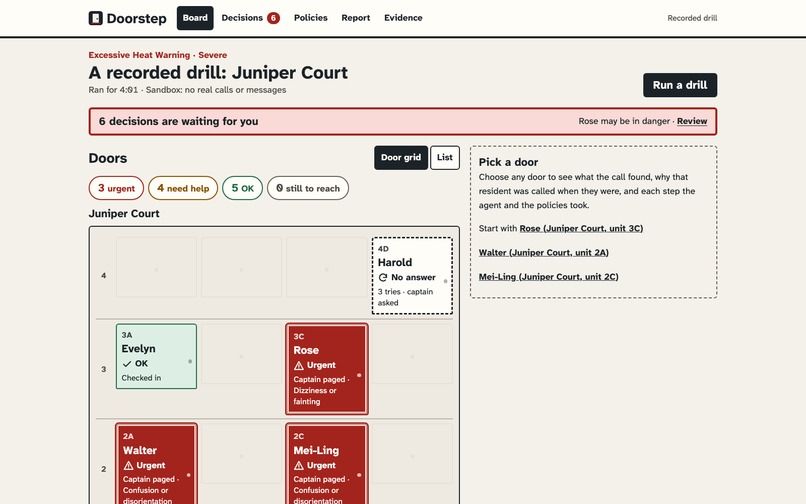The width and height of the screenshot is (806, 504).
Task: Switch to the Evidence tab
Action: (403, 18)
